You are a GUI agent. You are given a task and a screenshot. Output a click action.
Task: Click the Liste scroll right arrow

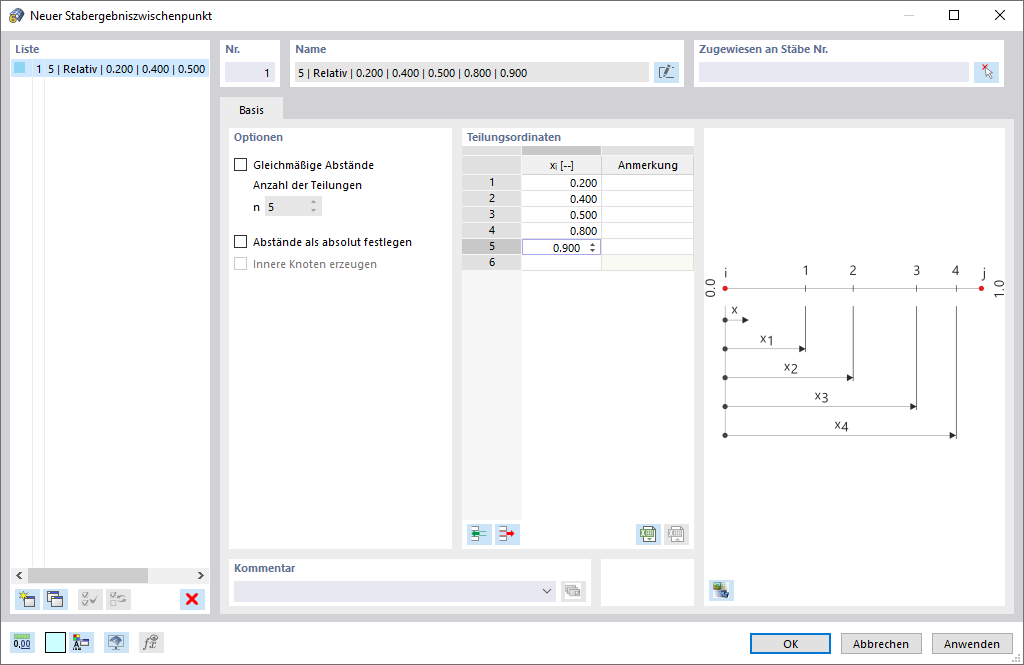click(200, 576)
